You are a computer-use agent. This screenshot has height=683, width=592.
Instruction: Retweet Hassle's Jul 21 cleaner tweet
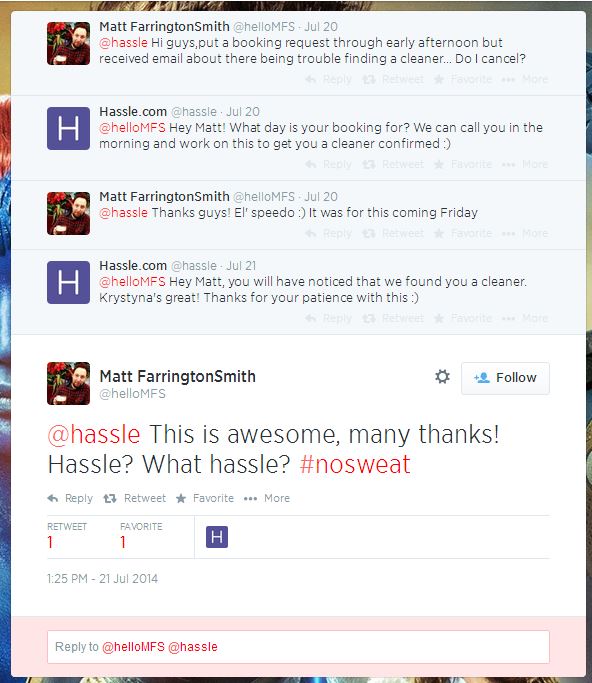[393, 318]
